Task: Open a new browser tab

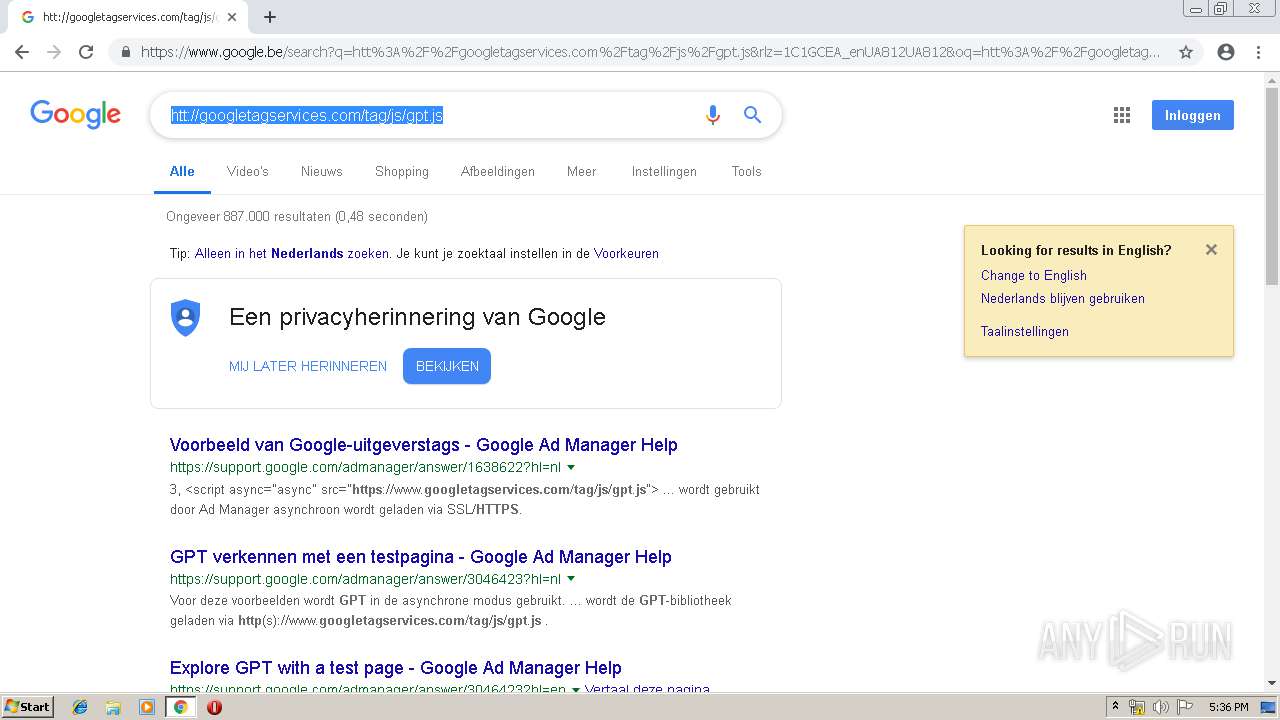Action: pyautogui.click(x=270, y=17)
